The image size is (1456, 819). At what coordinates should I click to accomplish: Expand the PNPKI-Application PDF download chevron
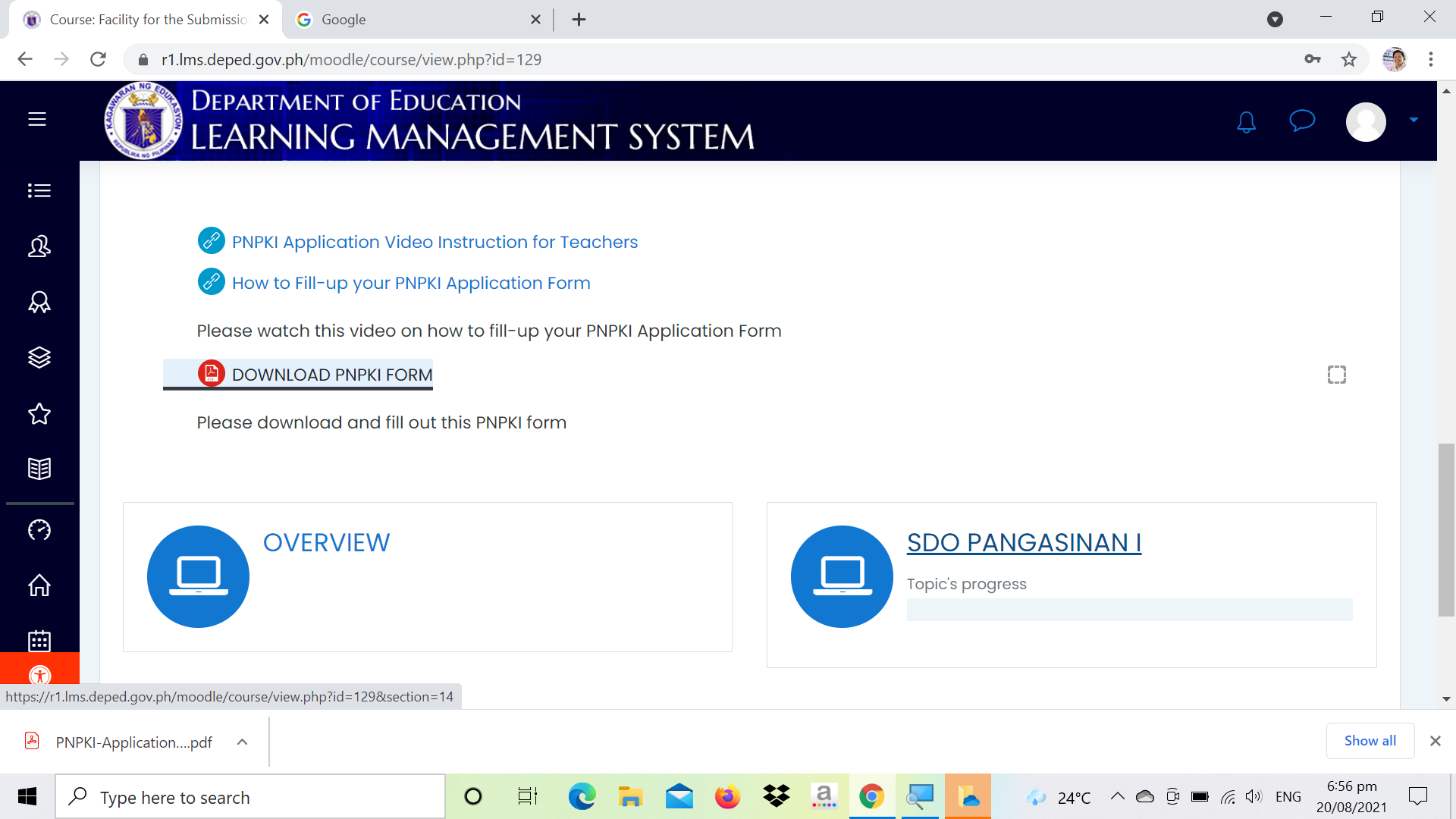pos(242,742)
